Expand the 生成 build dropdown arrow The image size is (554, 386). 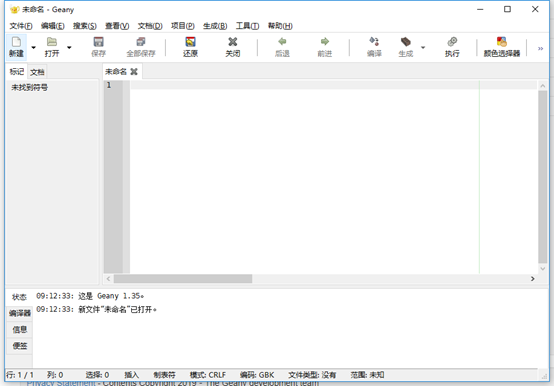click(x=423, y=47)
